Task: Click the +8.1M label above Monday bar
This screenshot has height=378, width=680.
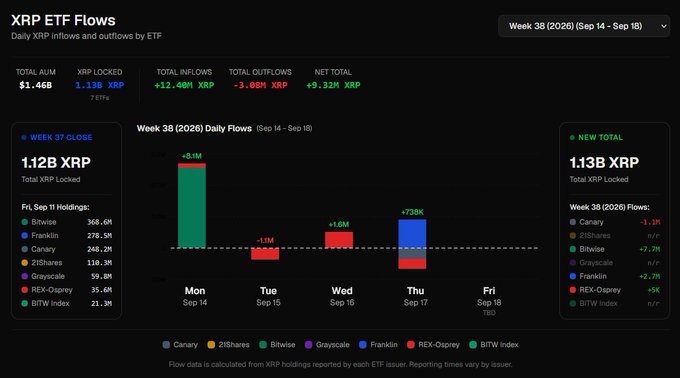Action: [192, 156]
